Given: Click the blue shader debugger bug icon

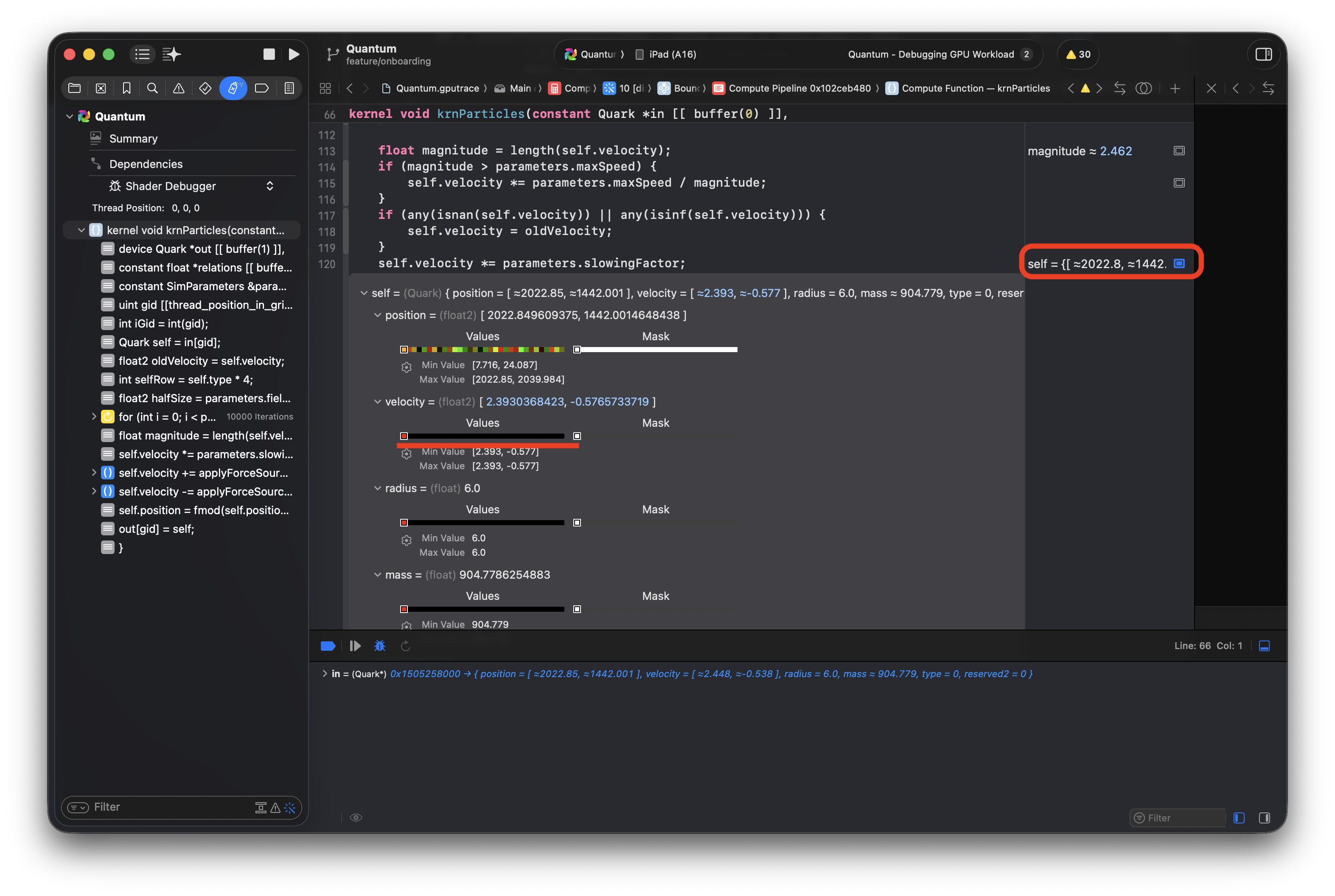Looking at the screenshot, I should (379, 646).
